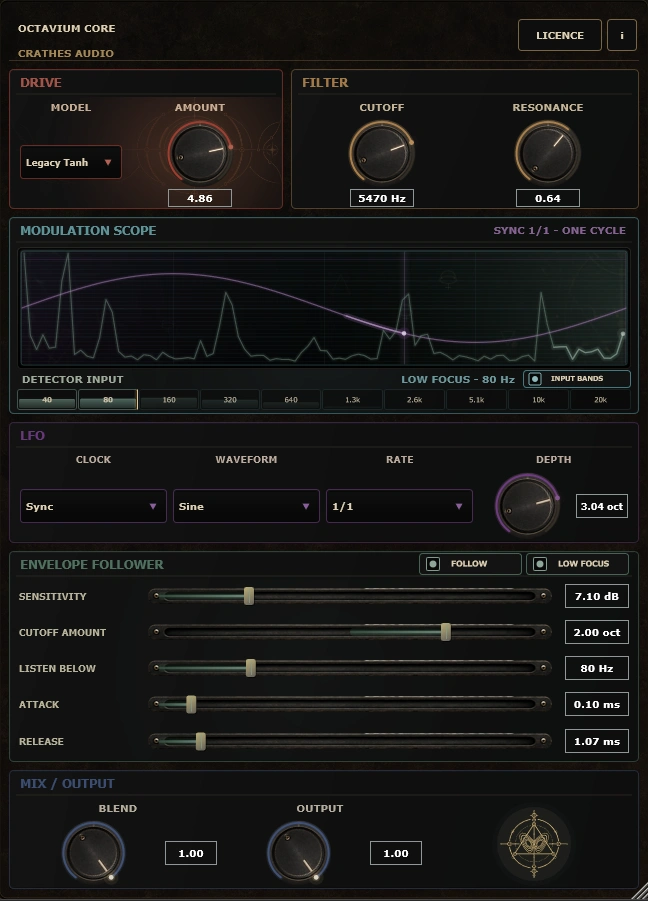Click the CUTOFF AMOUNT slider handle
The width and height of the screenshot is (648, 901).
446,632
